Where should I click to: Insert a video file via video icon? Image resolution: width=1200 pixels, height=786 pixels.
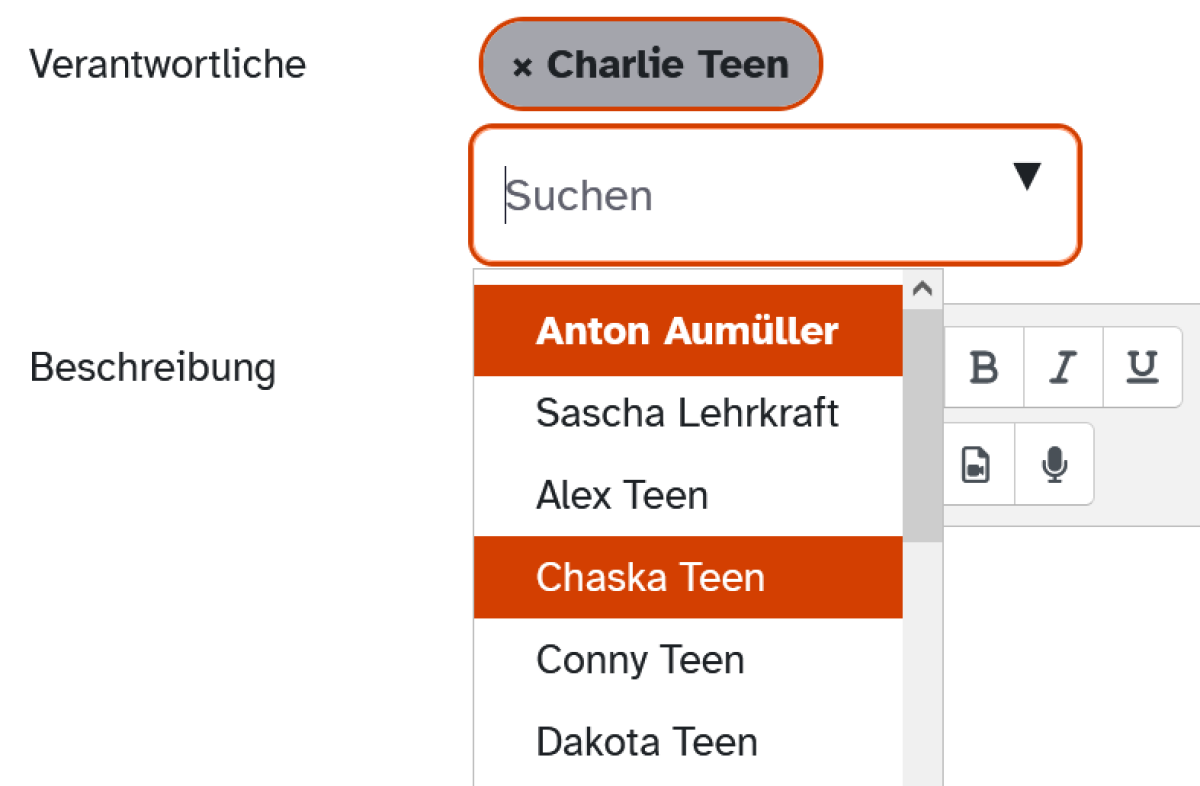976,465
